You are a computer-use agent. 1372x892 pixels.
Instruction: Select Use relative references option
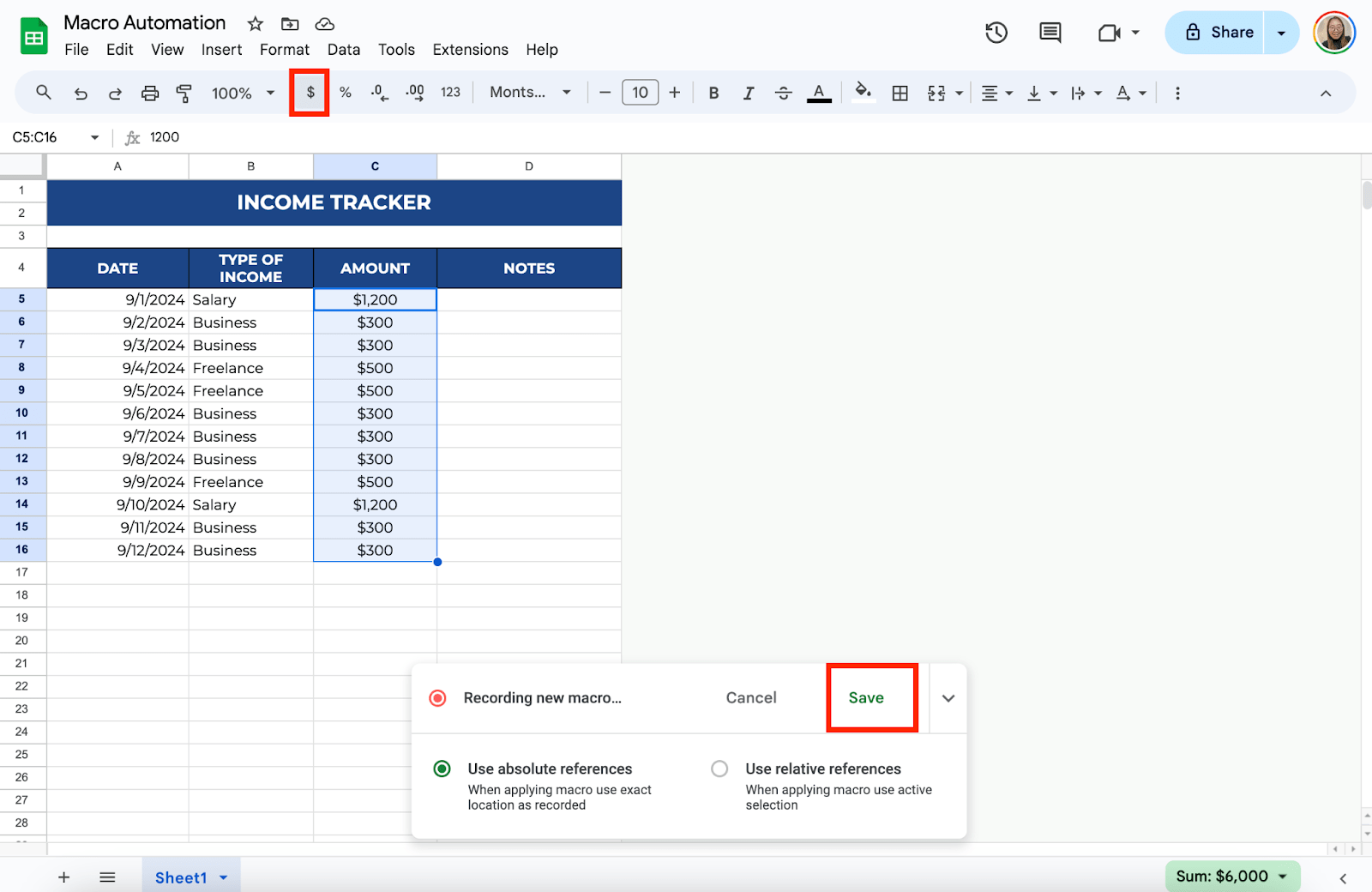click(719, 768)
